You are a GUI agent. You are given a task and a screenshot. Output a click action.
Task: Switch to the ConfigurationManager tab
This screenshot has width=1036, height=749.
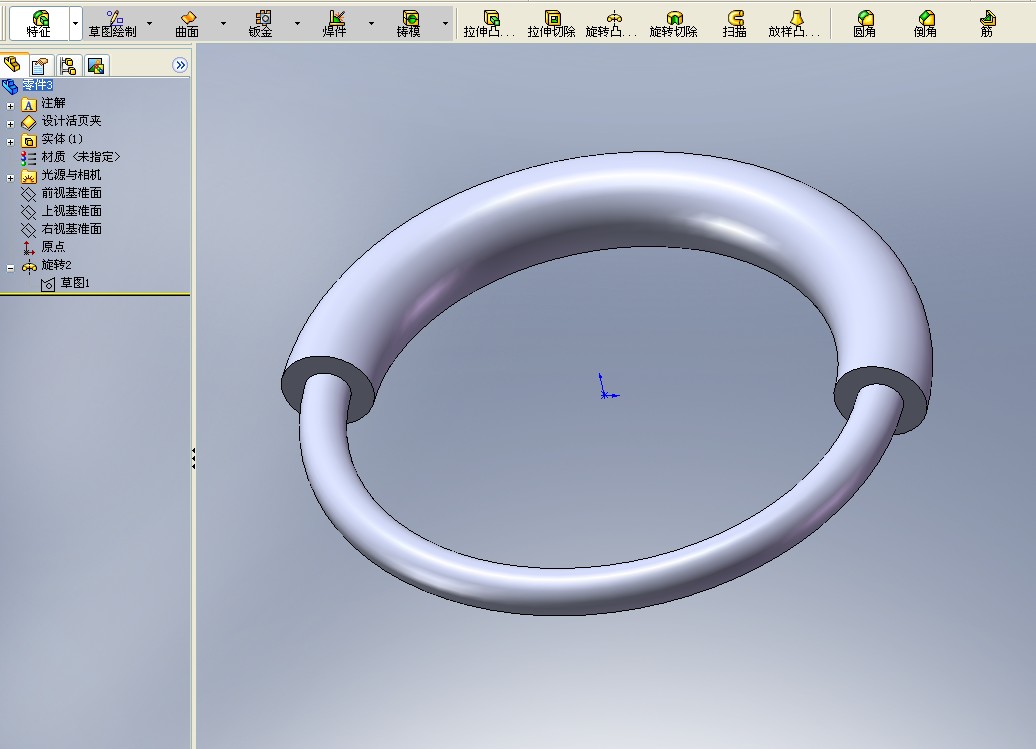point(68,65)
